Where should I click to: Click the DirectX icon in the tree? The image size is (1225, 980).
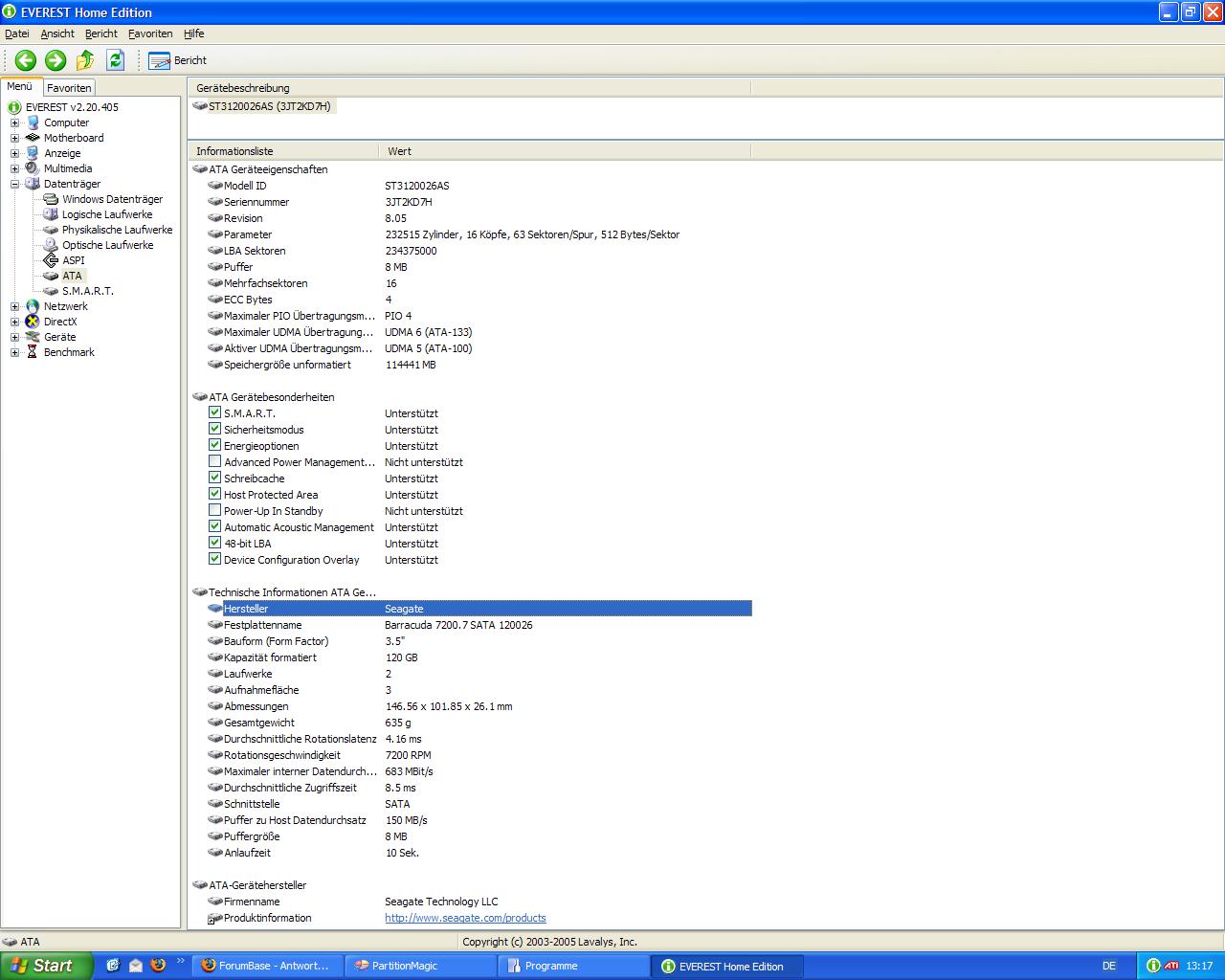(33, 322)
